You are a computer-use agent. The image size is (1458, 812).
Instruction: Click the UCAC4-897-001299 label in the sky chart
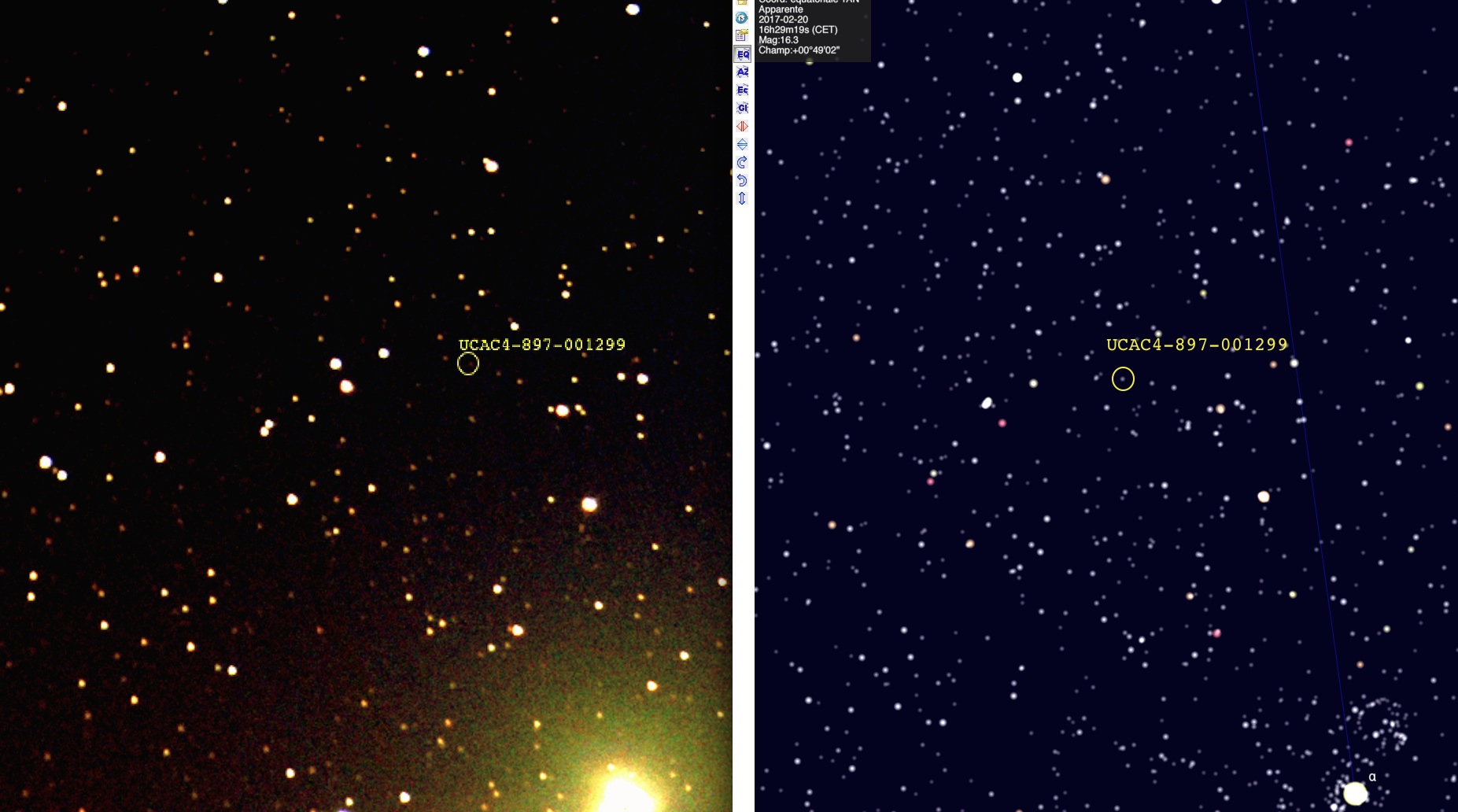[x=1197, y=345]
